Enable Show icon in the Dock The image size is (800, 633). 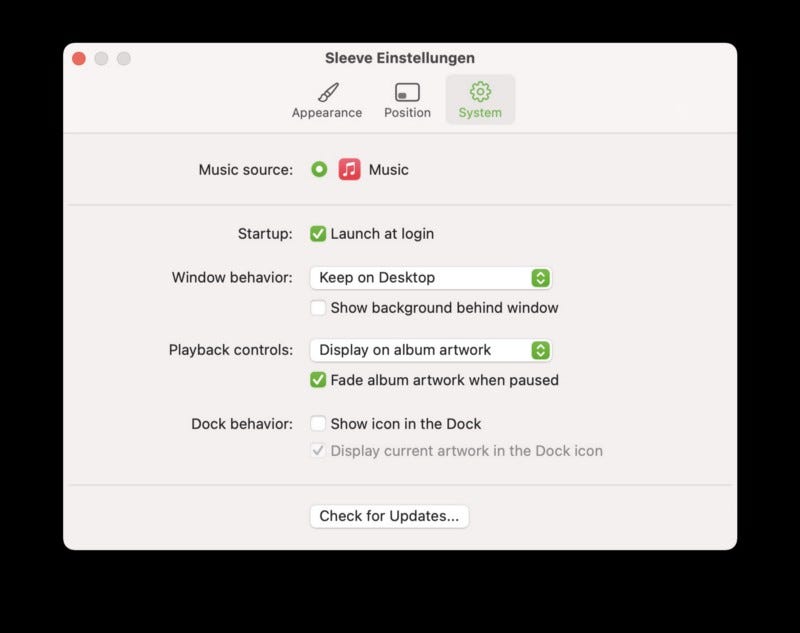tap(318, 423)
